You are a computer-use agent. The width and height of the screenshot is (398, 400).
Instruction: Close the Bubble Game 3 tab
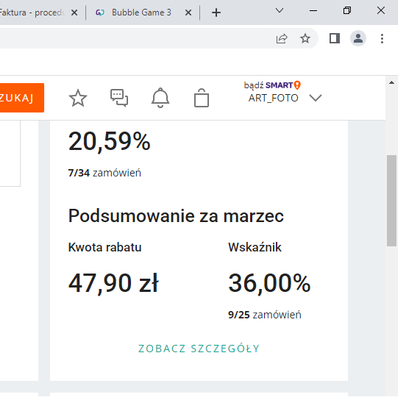pyautogui.click(x=188, y=13)
